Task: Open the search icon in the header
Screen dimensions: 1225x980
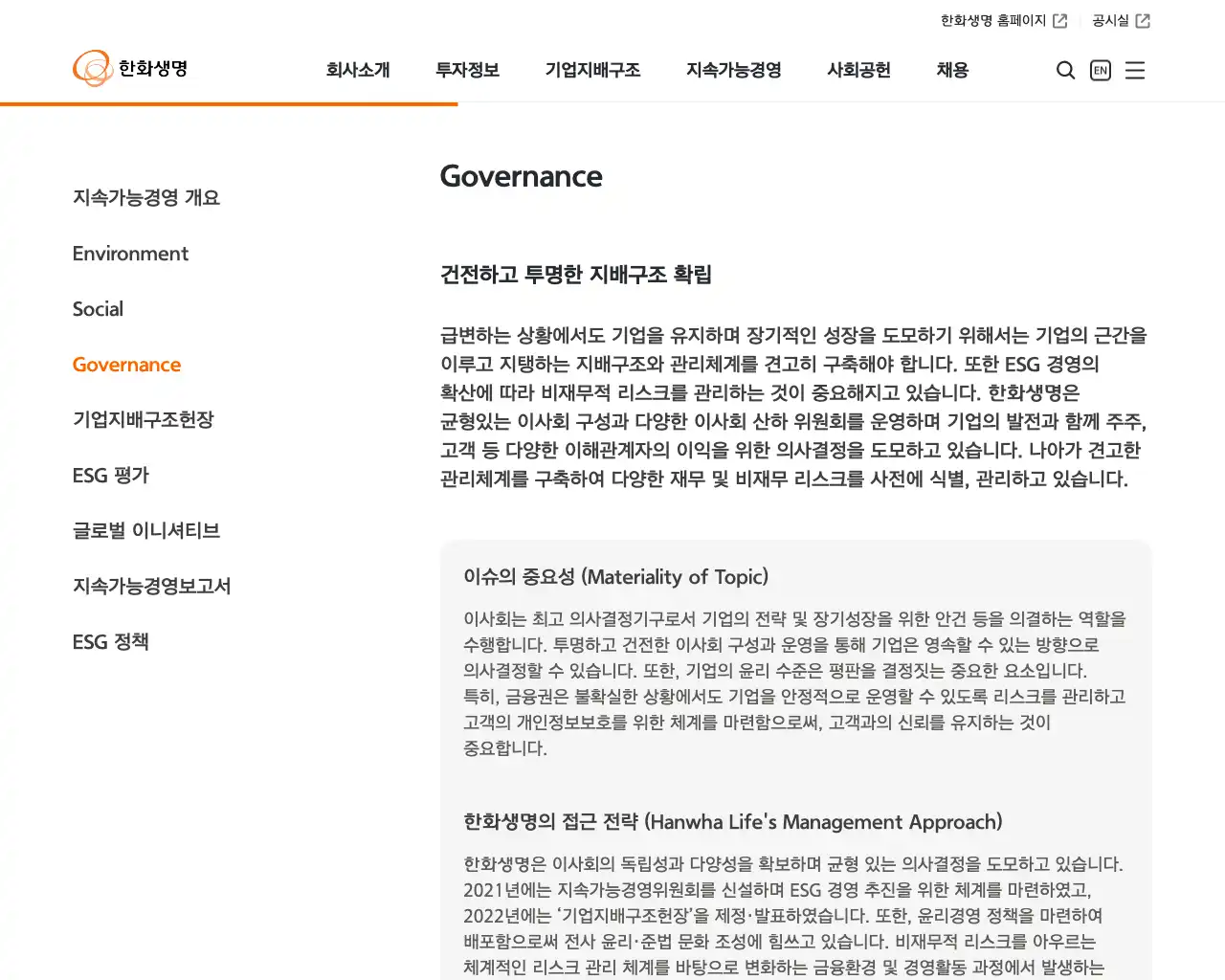Action: coord(1065,70)
